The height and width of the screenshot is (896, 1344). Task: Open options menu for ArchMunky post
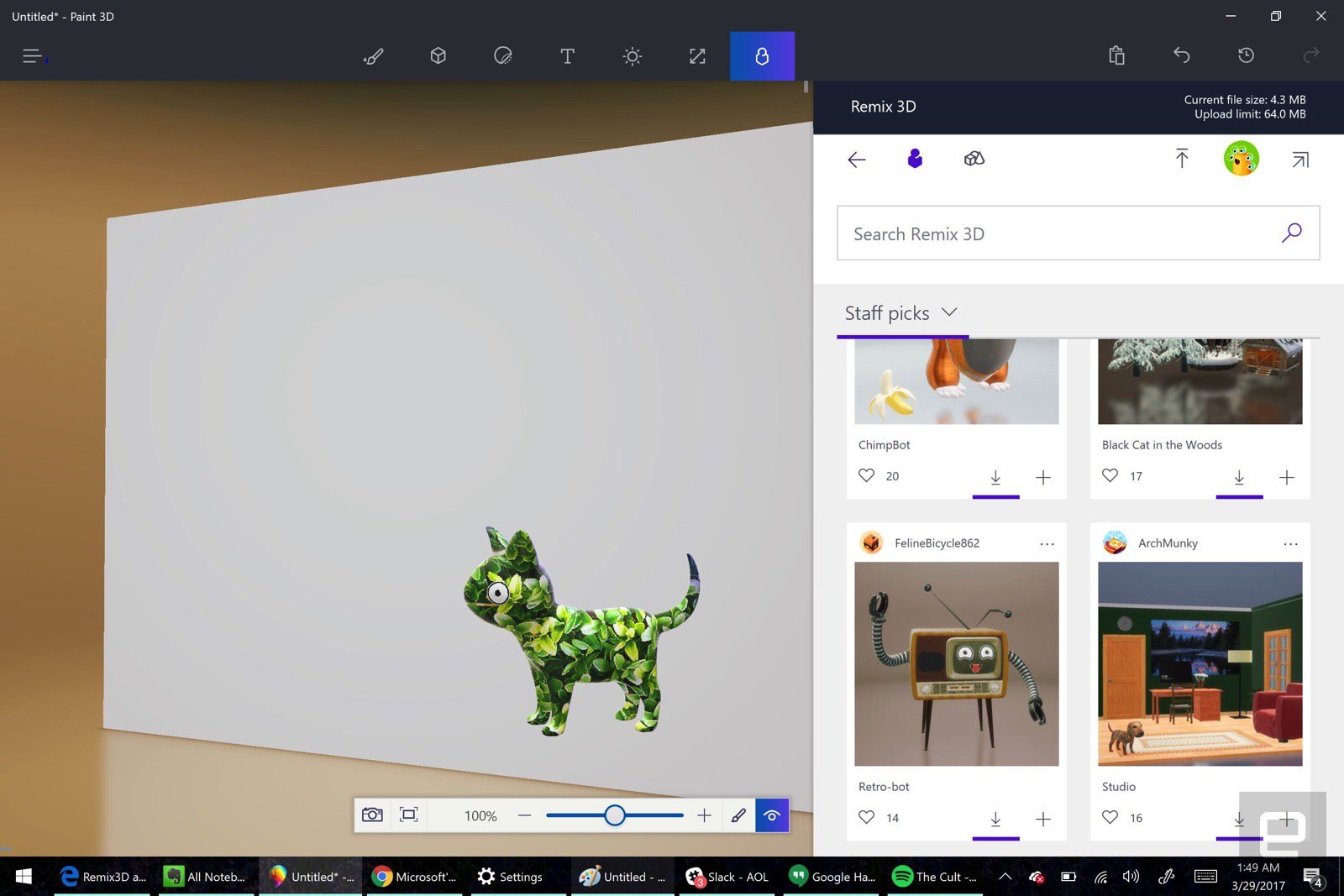click(1290, 544)
